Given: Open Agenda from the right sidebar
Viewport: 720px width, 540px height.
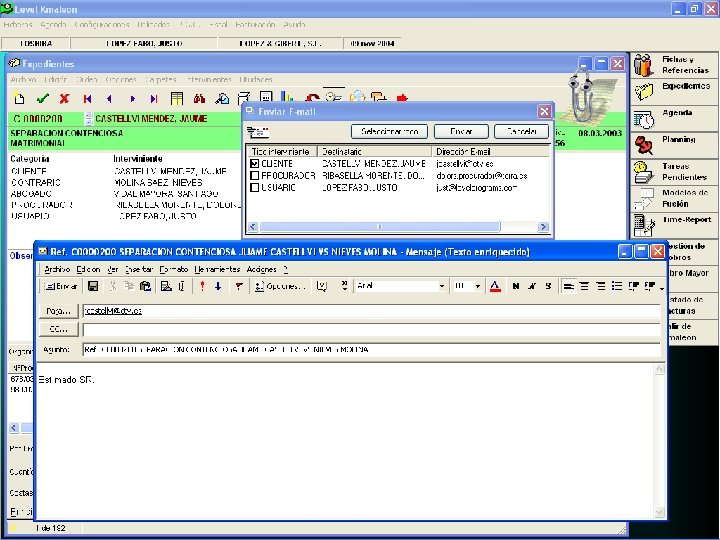Looking at the screenshot, I should (x=673, y=118).
